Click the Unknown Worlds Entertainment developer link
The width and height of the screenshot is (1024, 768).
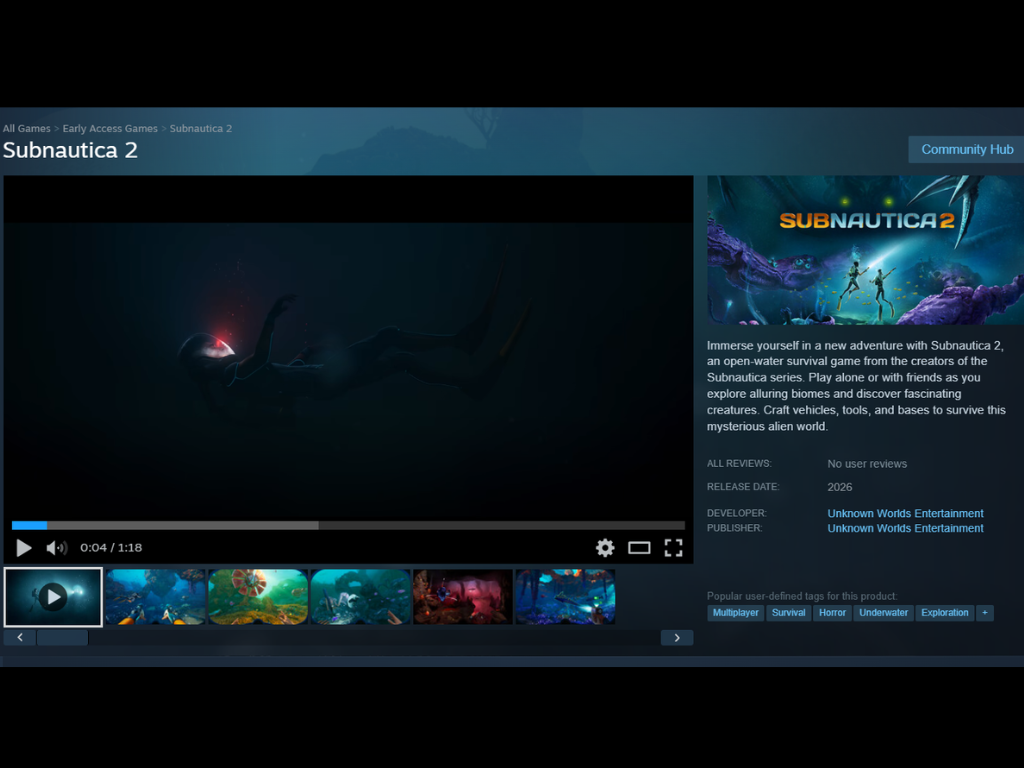point(905,513)
